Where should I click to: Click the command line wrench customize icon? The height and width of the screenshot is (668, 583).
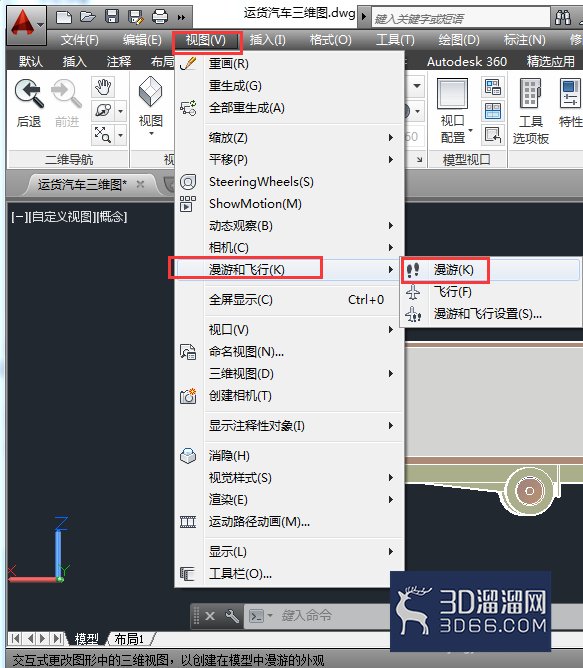click(232, 616)
